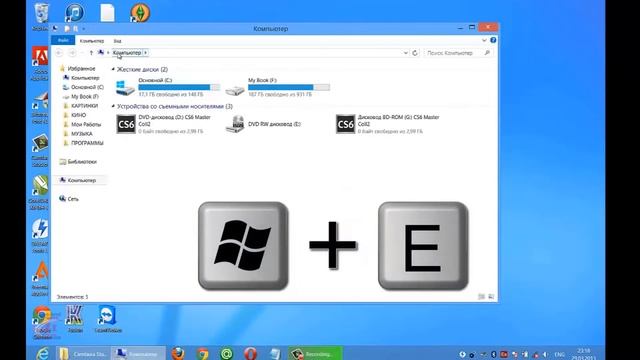Click ENG language indicator in tray
The image size is (640, 360).
[560, 354]
